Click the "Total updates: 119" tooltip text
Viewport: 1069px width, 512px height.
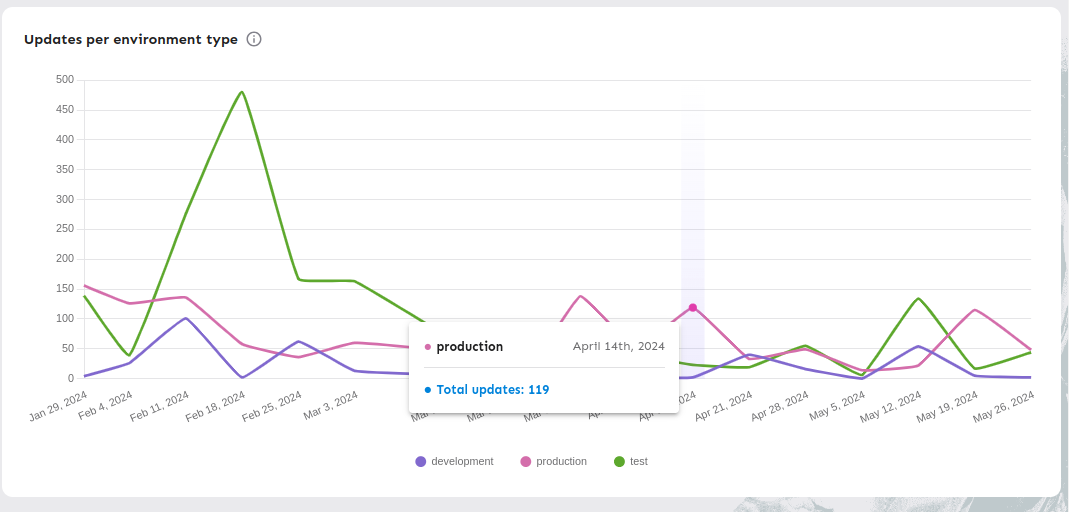pos(492,390)
